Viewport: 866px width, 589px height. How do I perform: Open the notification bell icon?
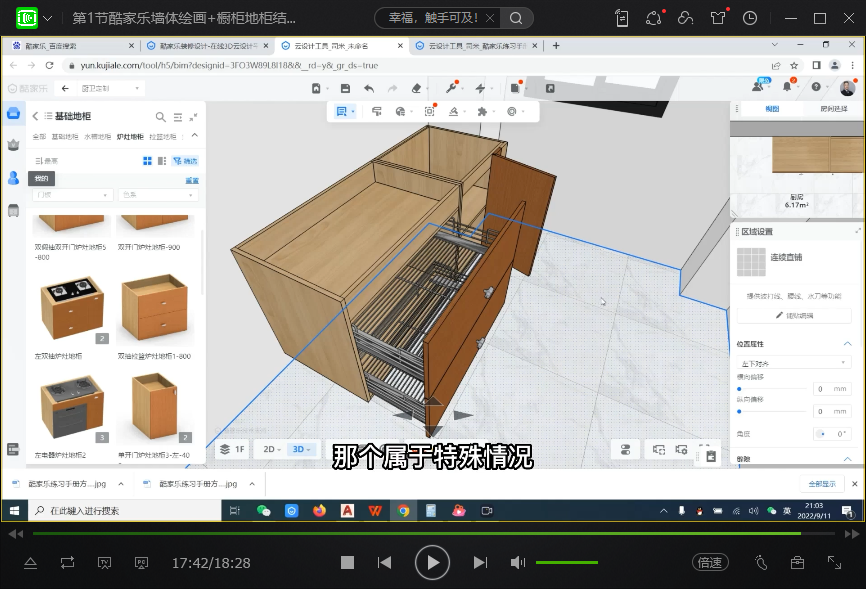(x=787, y=88)
